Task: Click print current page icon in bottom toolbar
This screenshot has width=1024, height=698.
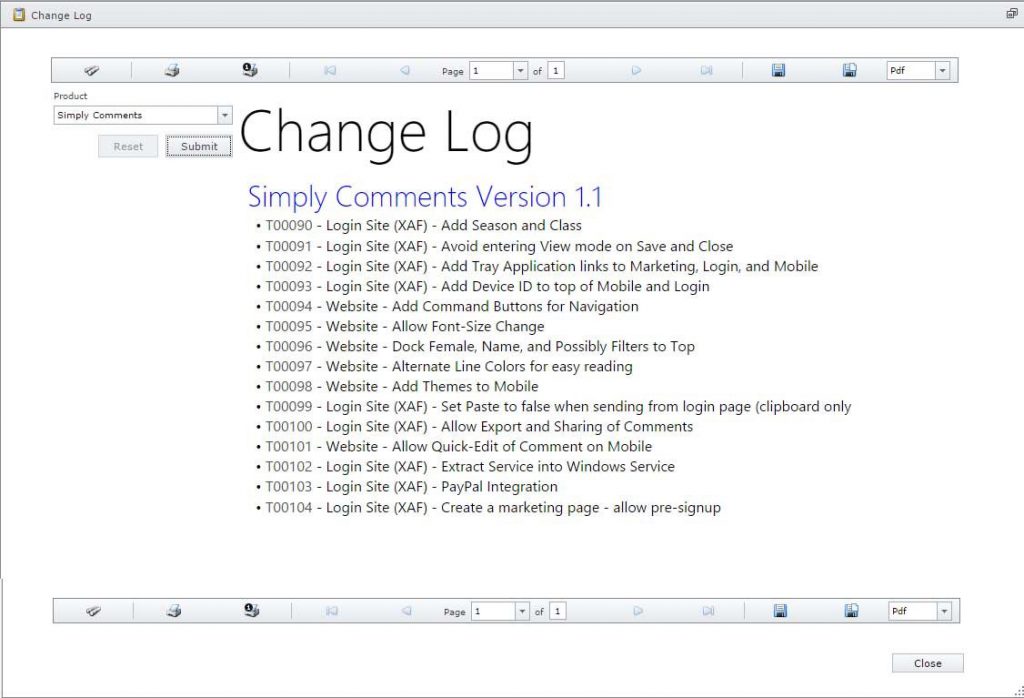Action: pyautogui.click(x=252, y=611)
